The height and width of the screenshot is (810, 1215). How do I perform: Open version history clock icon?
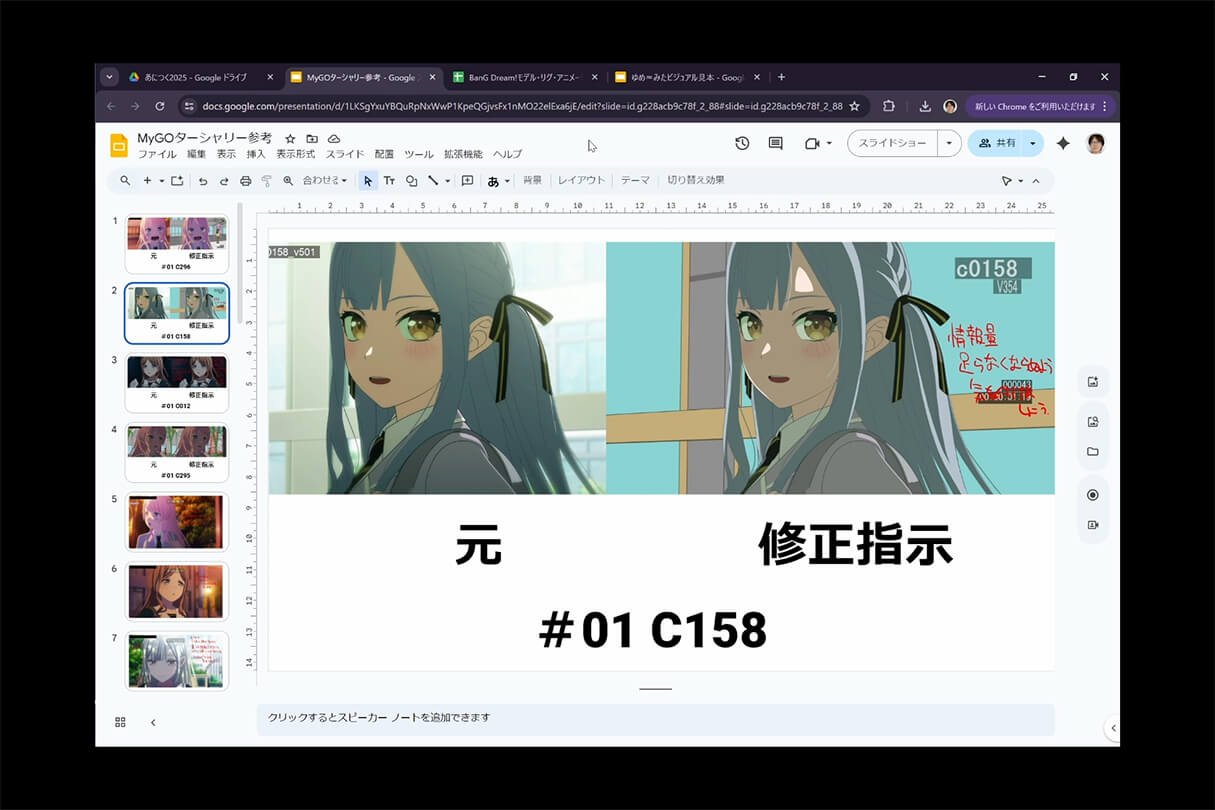pyautogui.click(x=741, y=143)
